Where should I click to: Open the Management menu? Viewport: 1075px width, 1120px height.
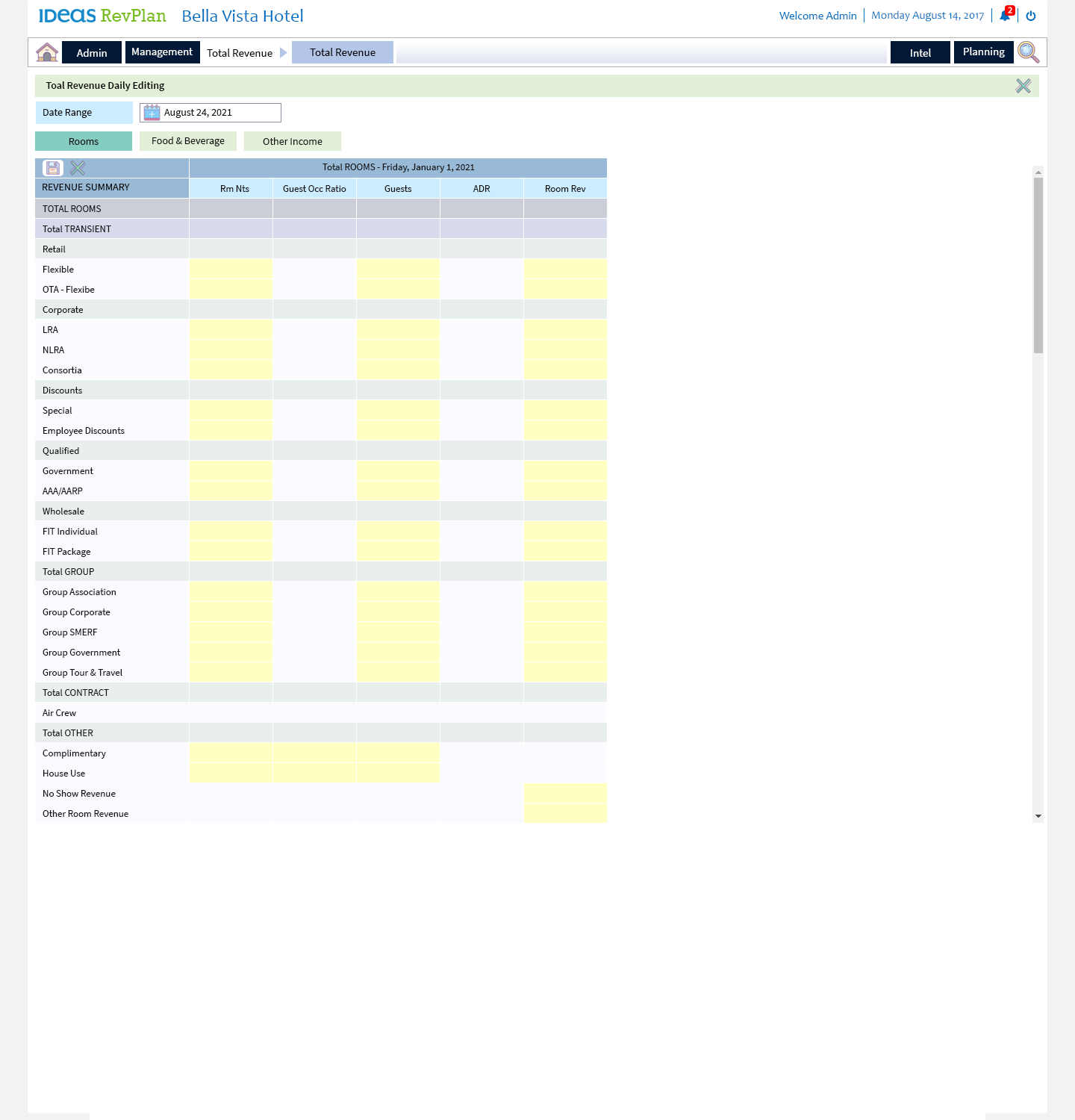tap(162, 52)
